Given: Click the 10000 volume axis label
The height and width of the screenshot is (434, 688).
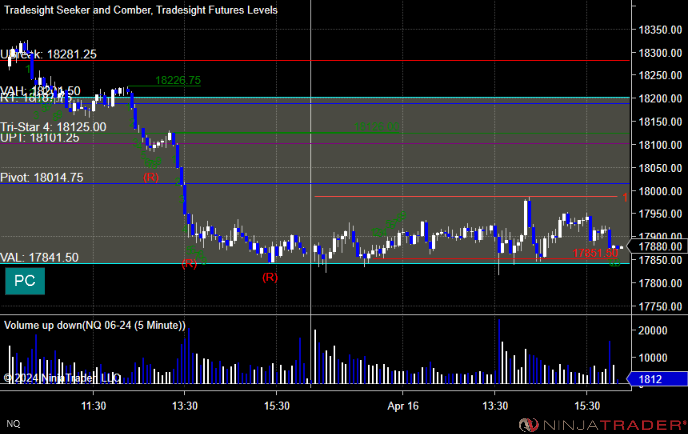Looking at the screenshot, I should click(652, 358).
